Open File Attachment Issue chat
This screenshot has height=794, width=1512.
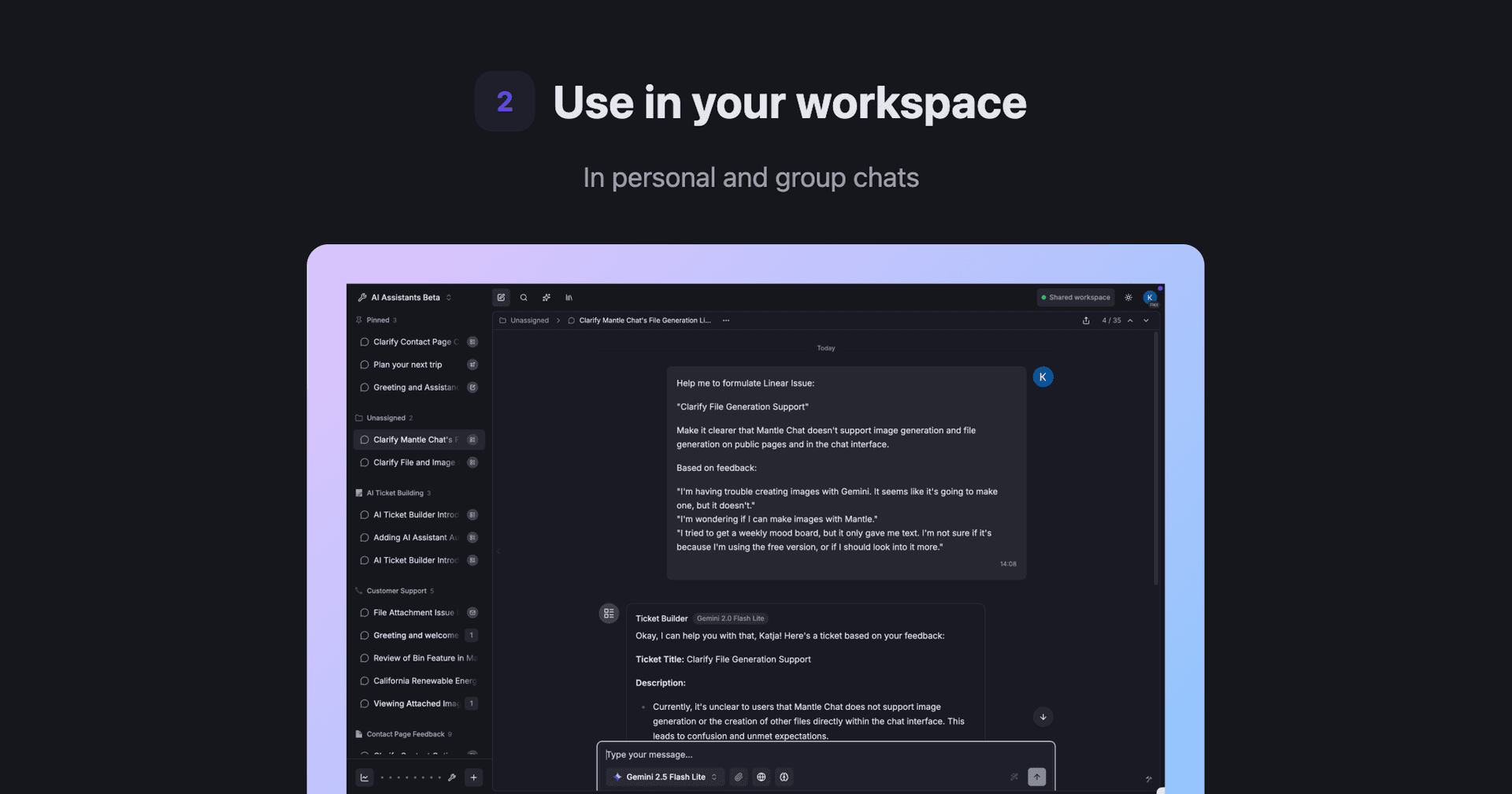(x=419, y=613)
